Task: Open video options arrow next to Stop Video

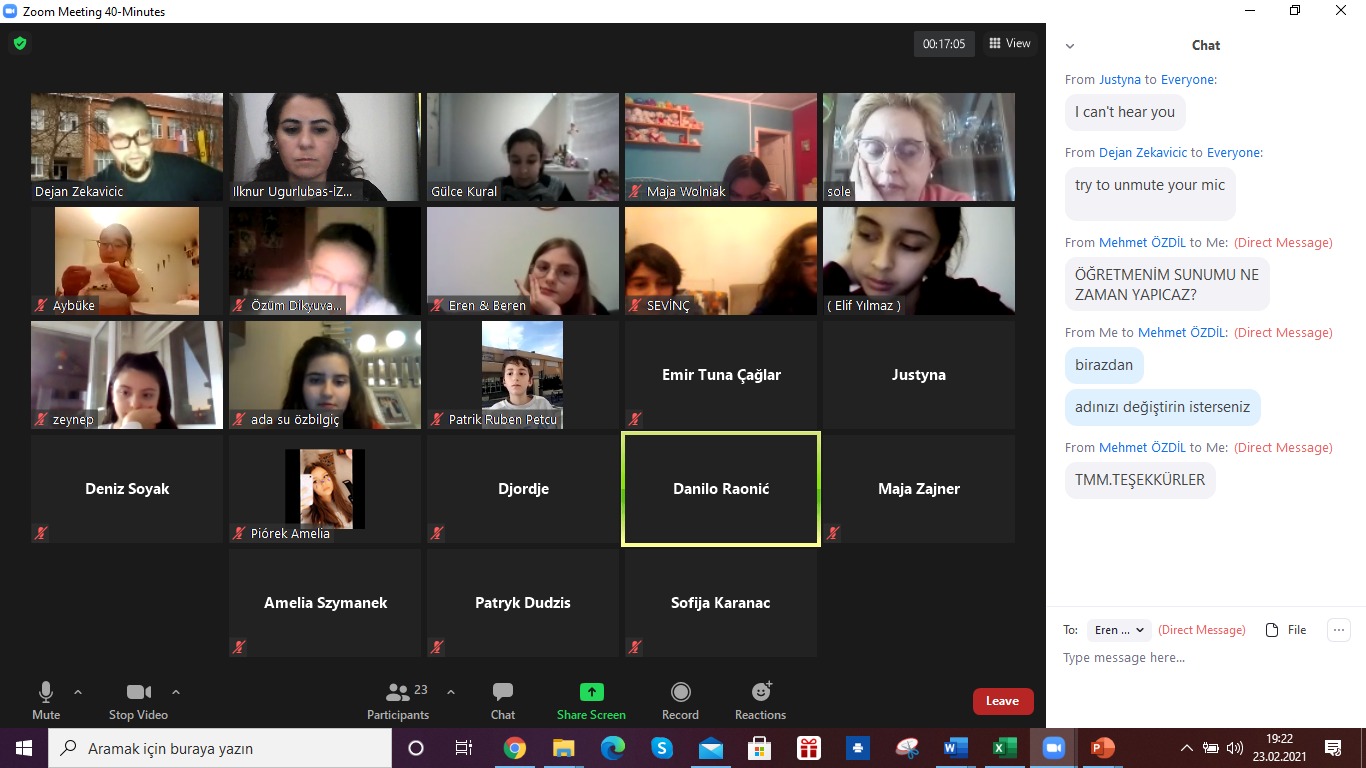Action: [x=176, y=692]
